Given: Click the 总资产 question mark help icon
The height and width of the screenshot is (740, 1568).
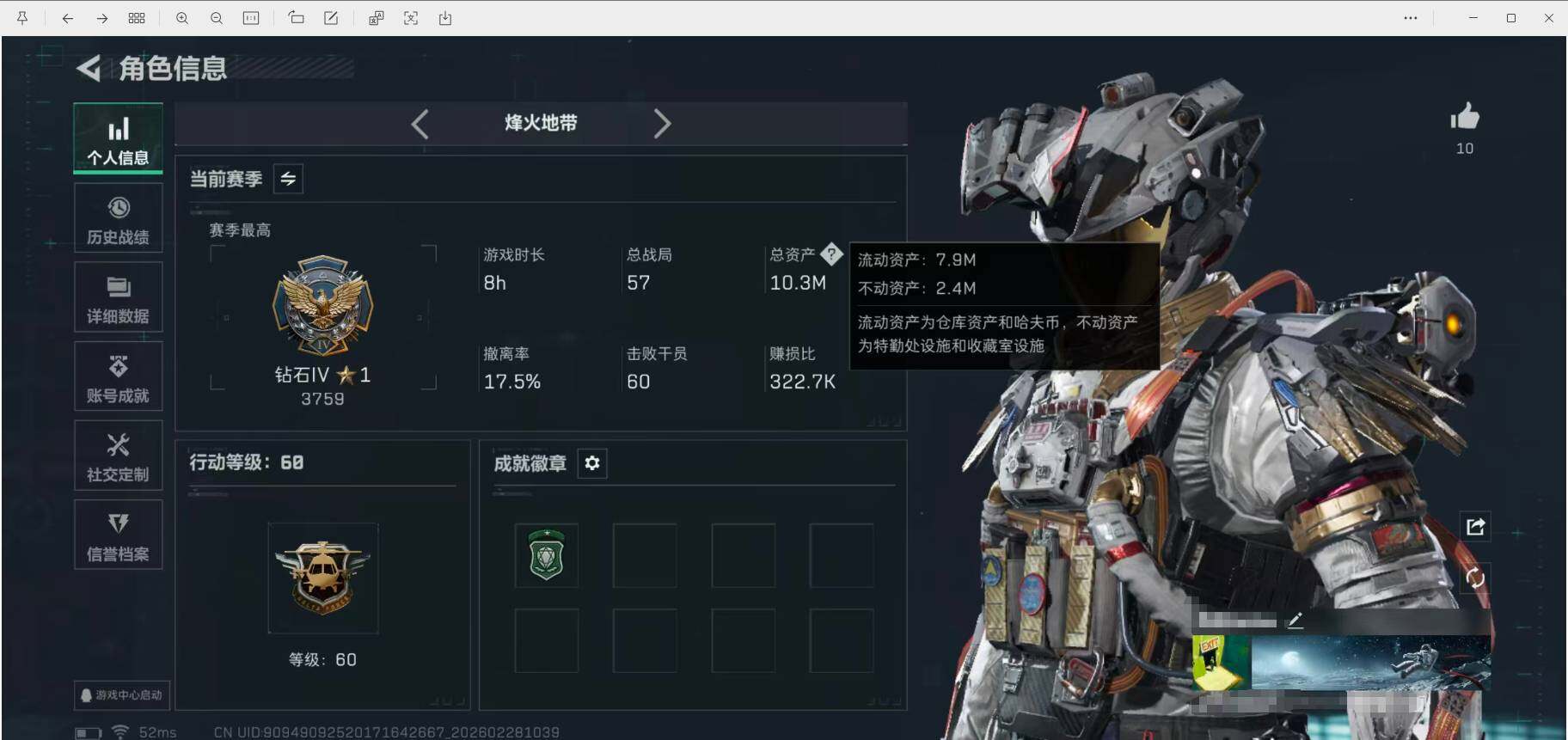Looking at the screenshot, I should click(x=831, y=254).
